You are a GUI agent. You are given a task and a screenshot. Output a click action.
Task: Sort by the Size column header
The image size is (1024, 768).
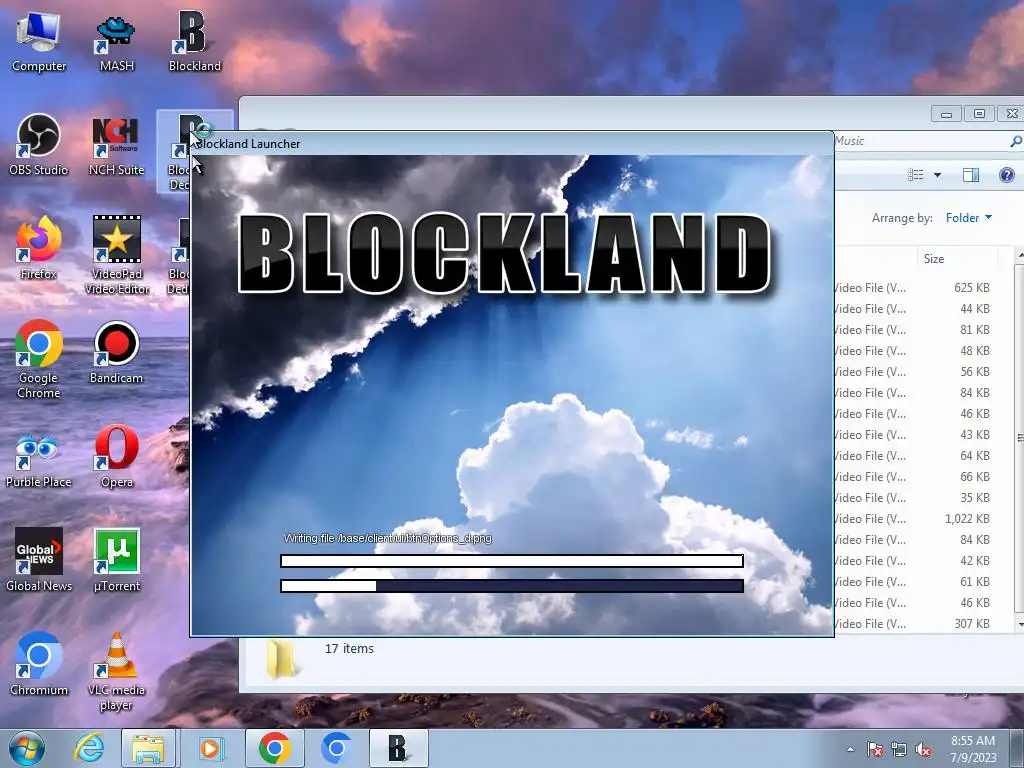[934, 259]
